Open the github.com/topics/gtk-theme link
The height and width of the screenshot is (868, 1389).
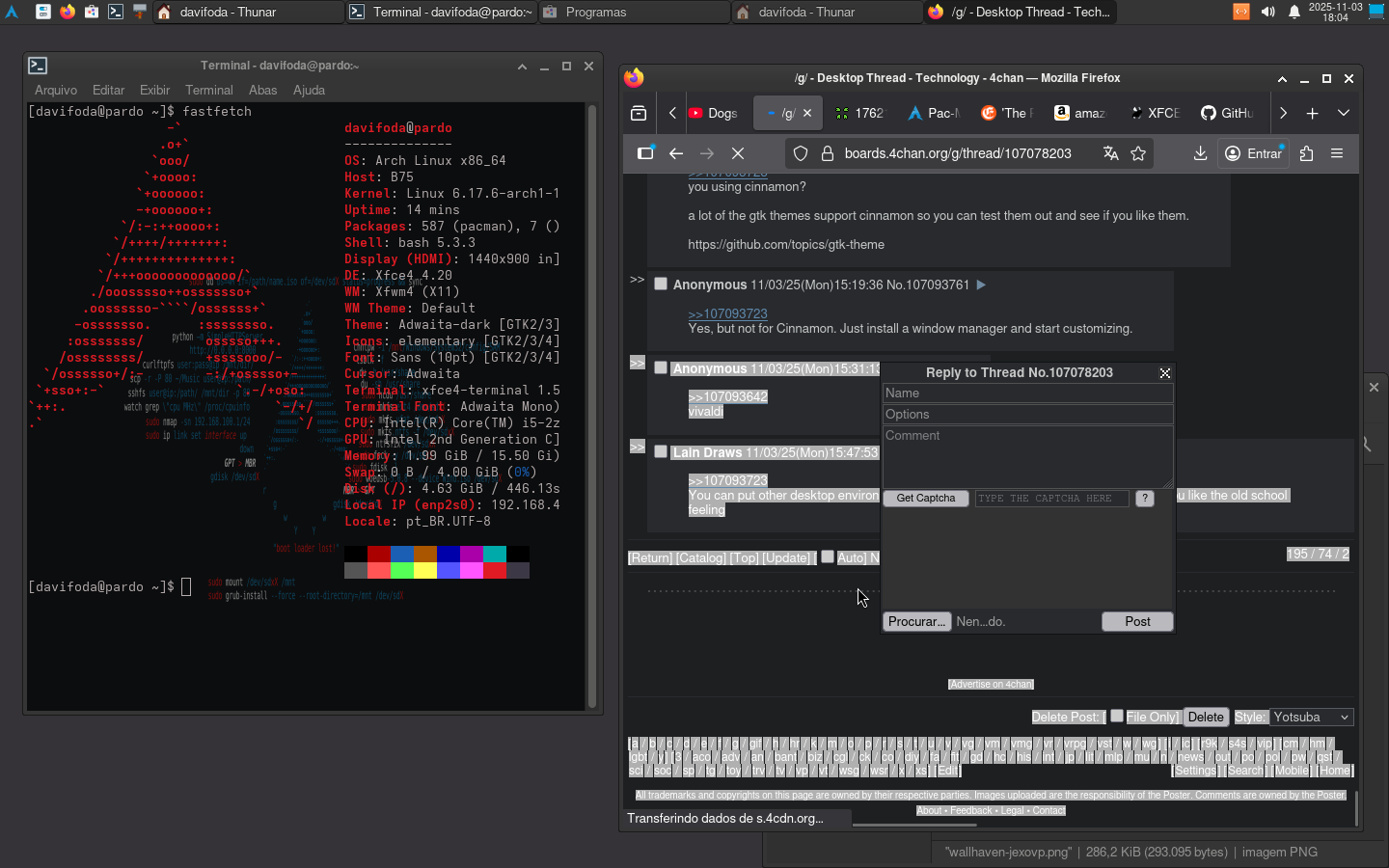[x=786, y=245]
